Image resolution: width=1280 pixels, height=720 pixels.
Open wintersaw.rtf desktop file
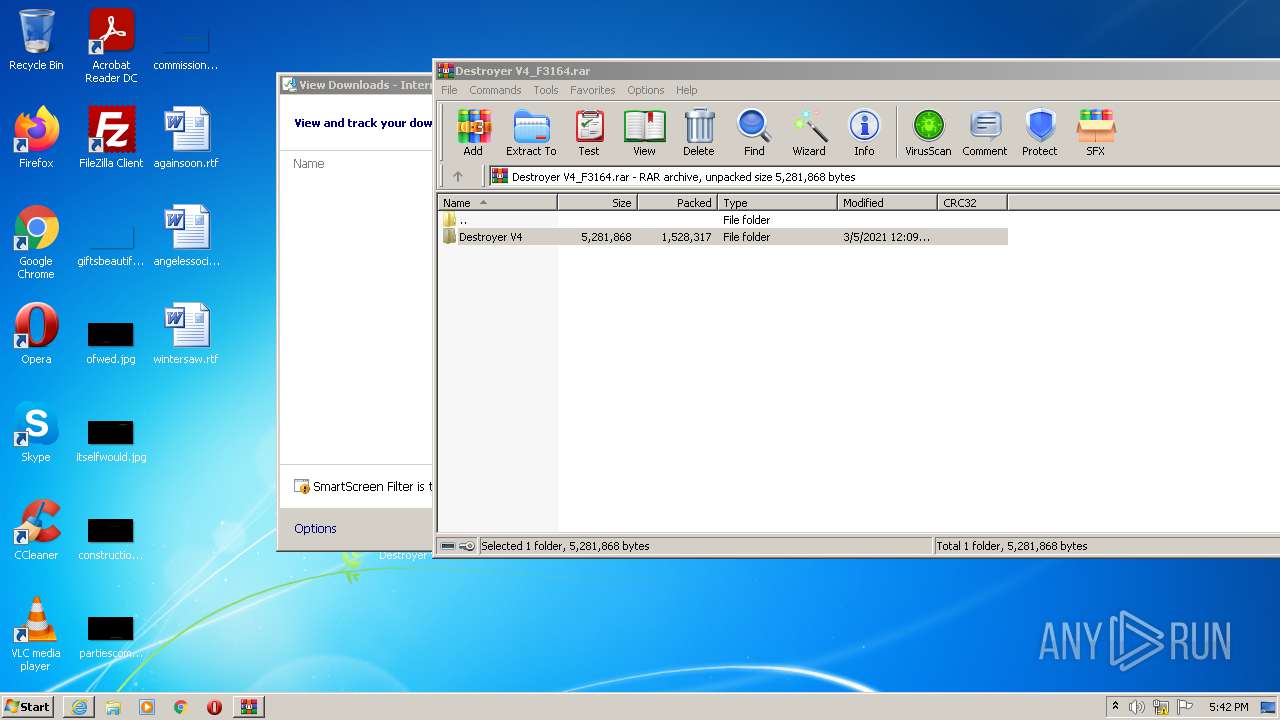tap(186, 334)
